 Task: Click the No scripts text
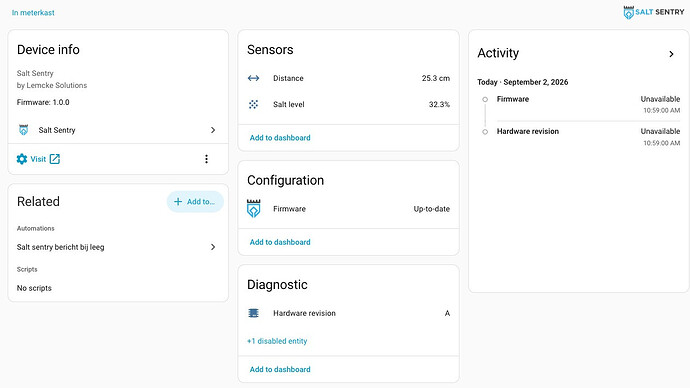pyautogui.click(x=34, y=288)
